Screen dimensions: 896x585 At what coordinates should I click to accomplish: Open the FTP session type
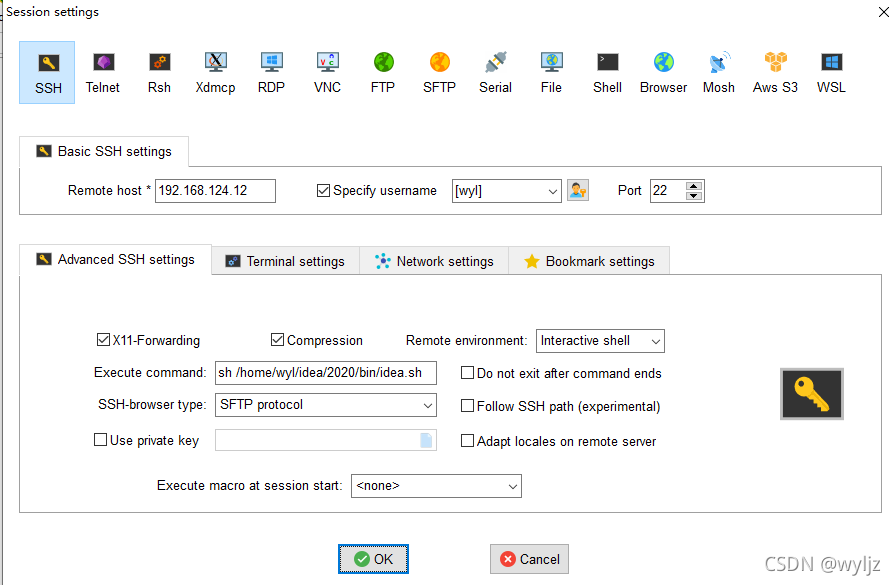[383, 73]
